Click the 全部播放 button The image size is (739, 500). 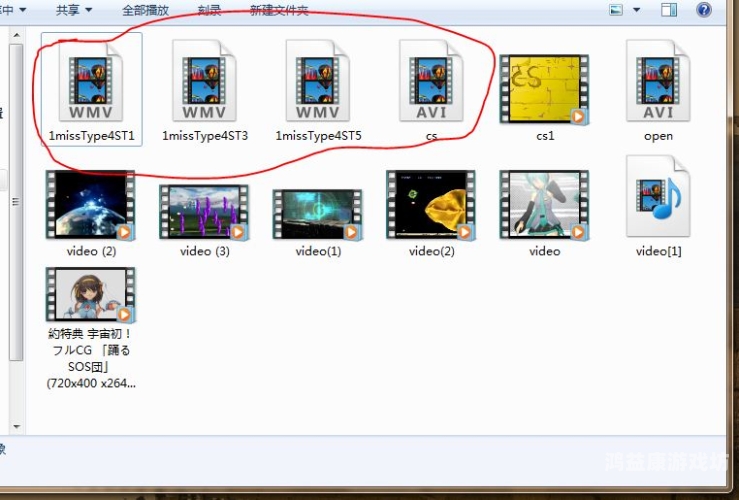click(x=145, y=10)
